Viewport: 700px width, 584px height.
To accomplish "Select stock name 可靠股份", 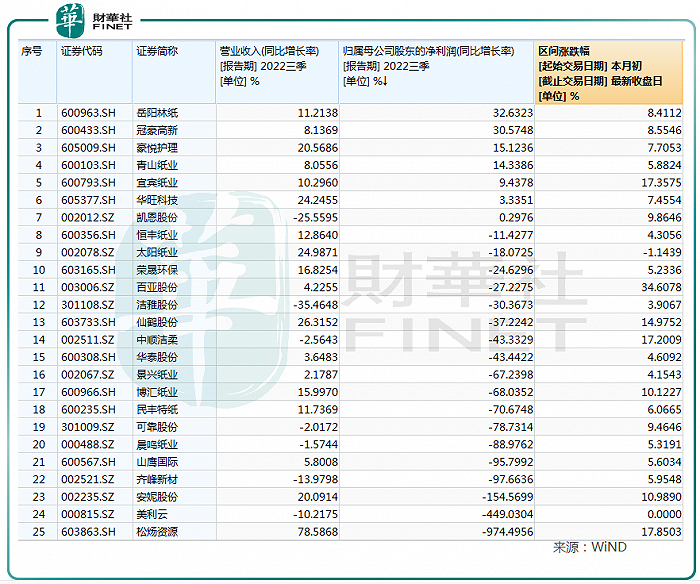I will [x=157, y=427].
